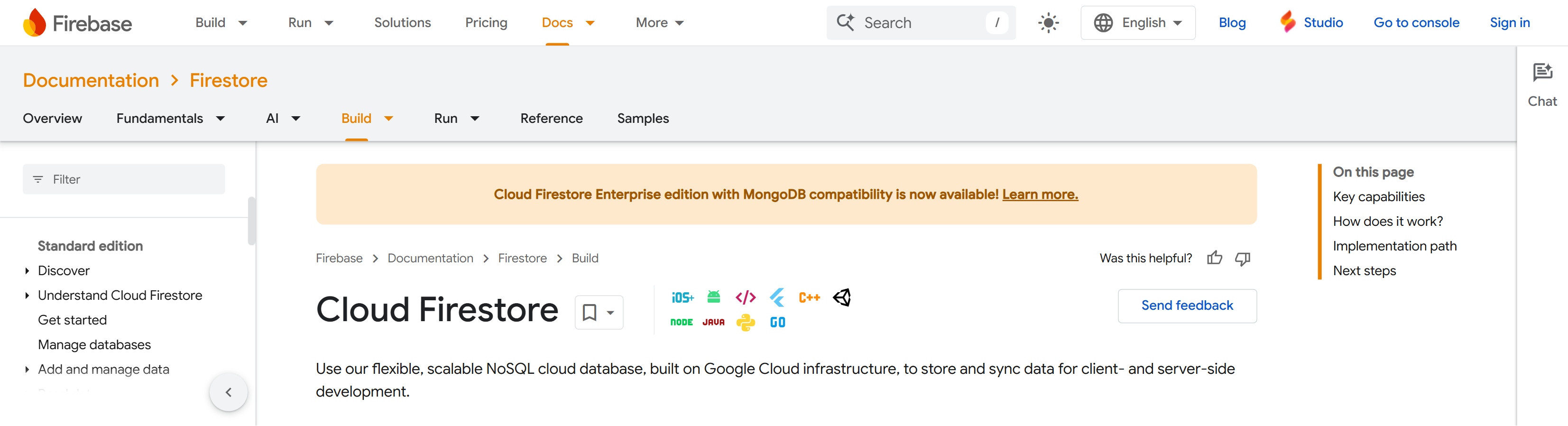Select the Go platform icon
1568x426 pixels.
pyautogui.click(x=777, y=322)
